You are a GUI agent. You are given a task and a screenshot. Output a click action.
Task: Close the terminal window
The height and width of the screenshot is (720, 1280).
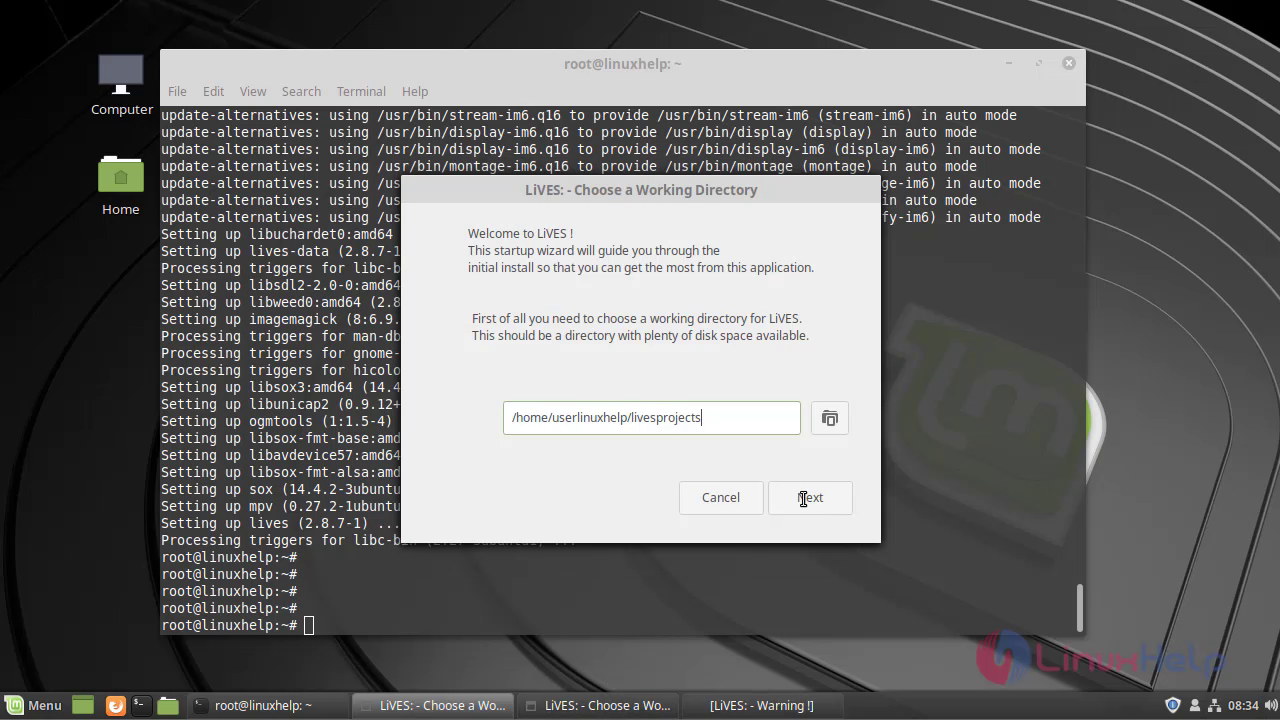pyautogui.click(x=1068, y=63)
